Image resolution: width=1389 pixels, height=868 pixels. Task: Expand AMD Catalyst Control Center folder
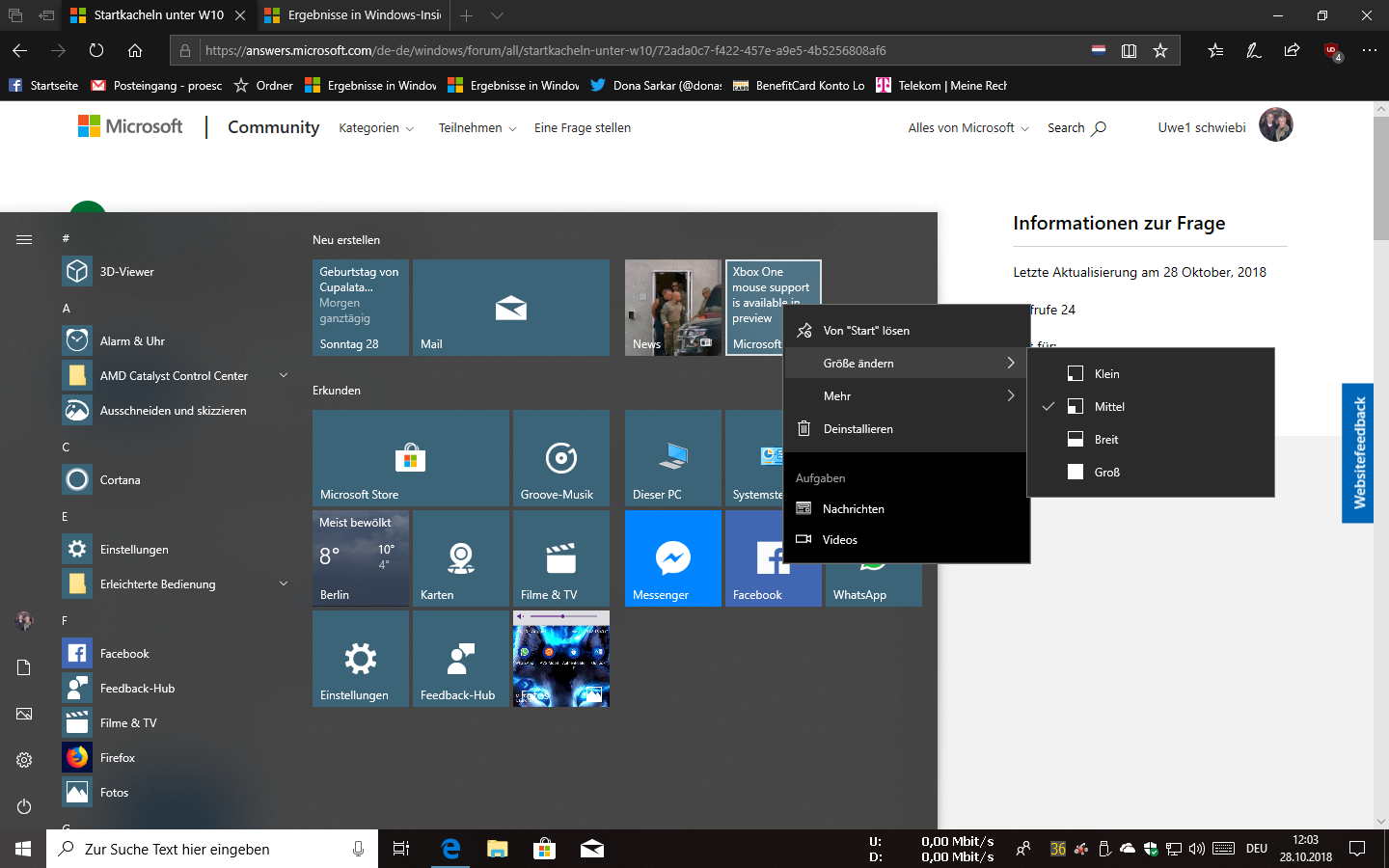coord(284,375)
